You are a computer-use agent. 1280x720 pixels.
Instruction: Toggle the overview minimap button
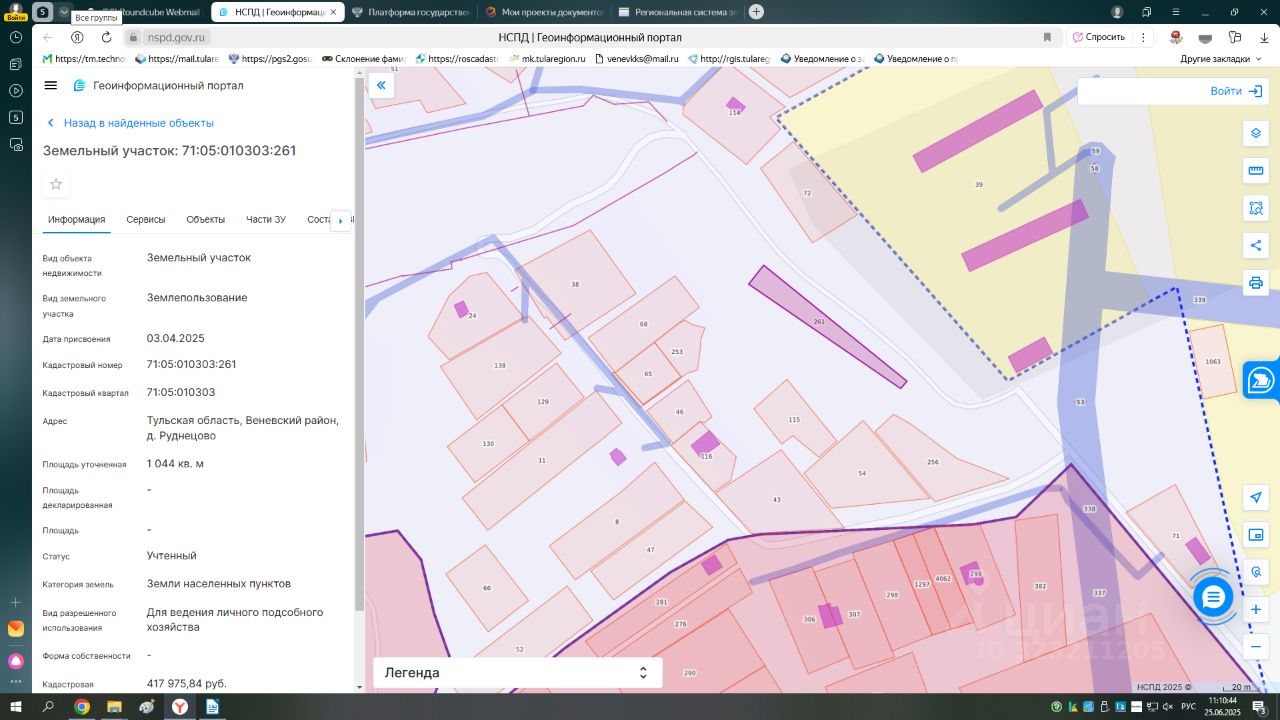pos(1256,535)
